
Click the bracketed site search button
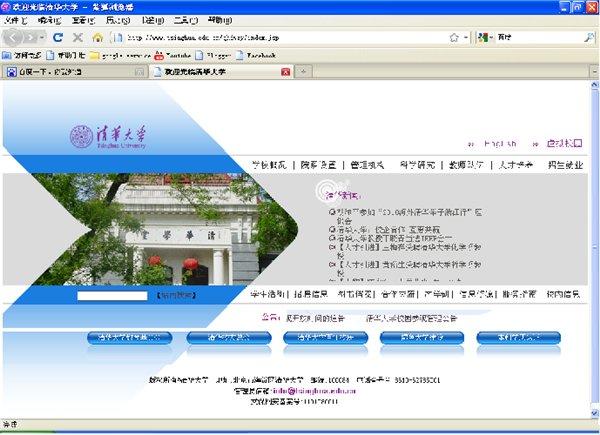[x=176, y=295]
